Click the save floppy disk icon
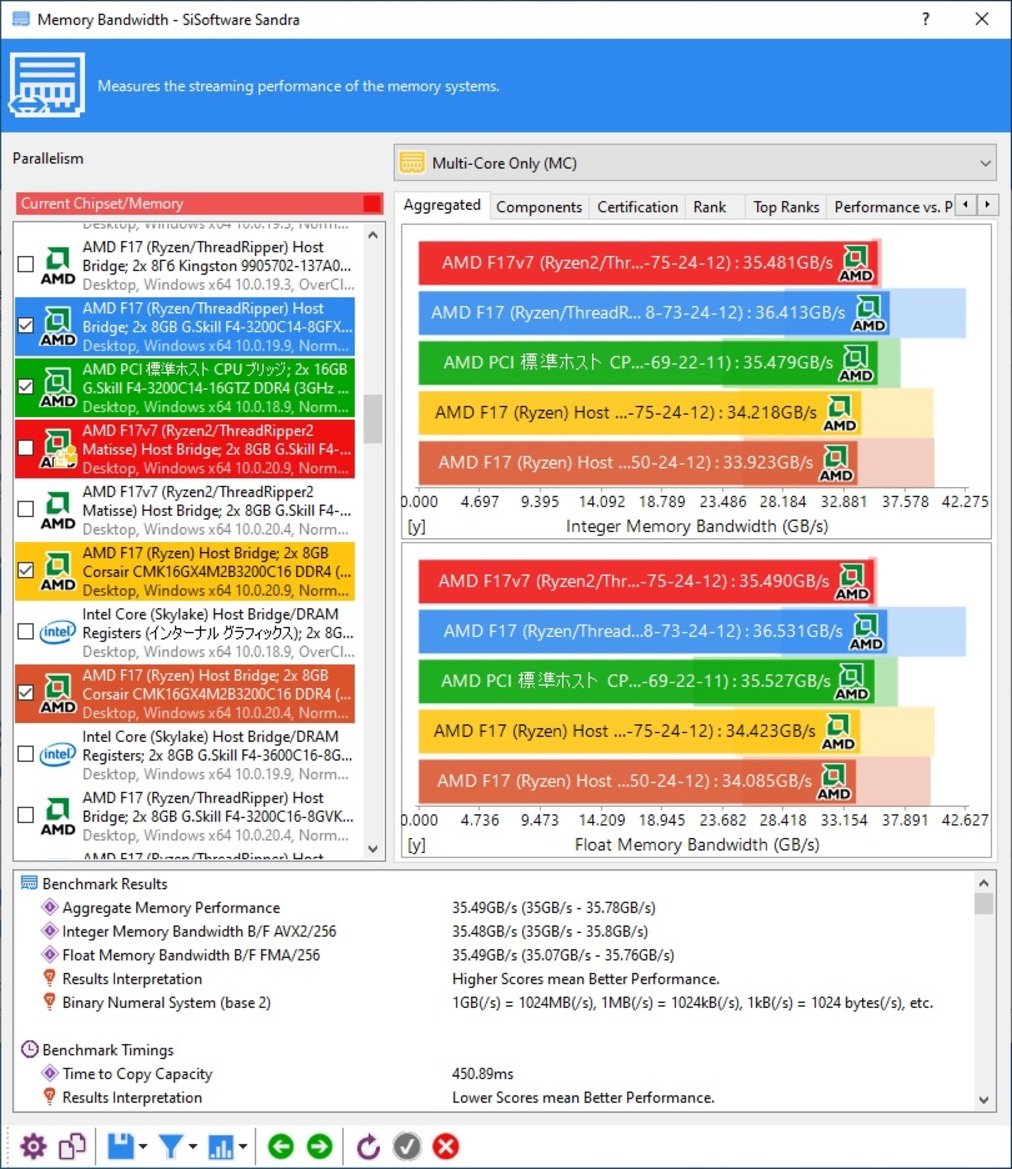Image resolution: width=1012 pixels, height=1169 pixels. (120, 1146)
